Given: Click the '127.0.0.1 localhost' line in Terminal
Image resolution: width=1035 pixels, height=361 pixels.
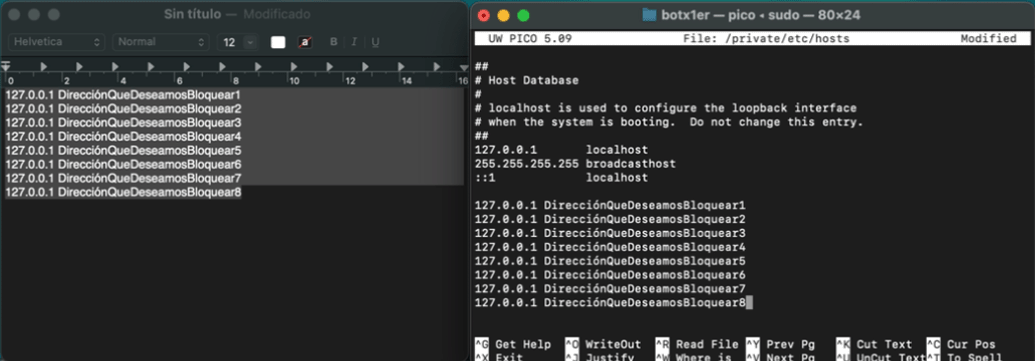Looking at the screenshot, I should (561, 150).
